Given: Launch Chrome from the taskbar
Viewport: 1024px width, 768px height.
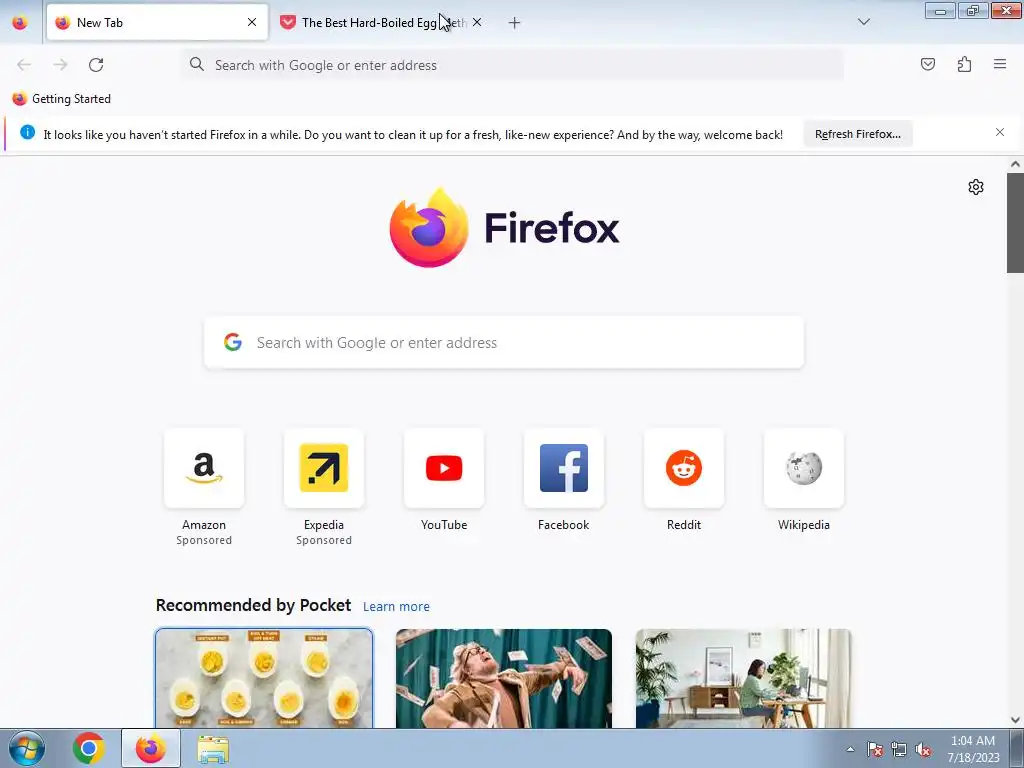Looking at the screenshot, I should 89,748.
